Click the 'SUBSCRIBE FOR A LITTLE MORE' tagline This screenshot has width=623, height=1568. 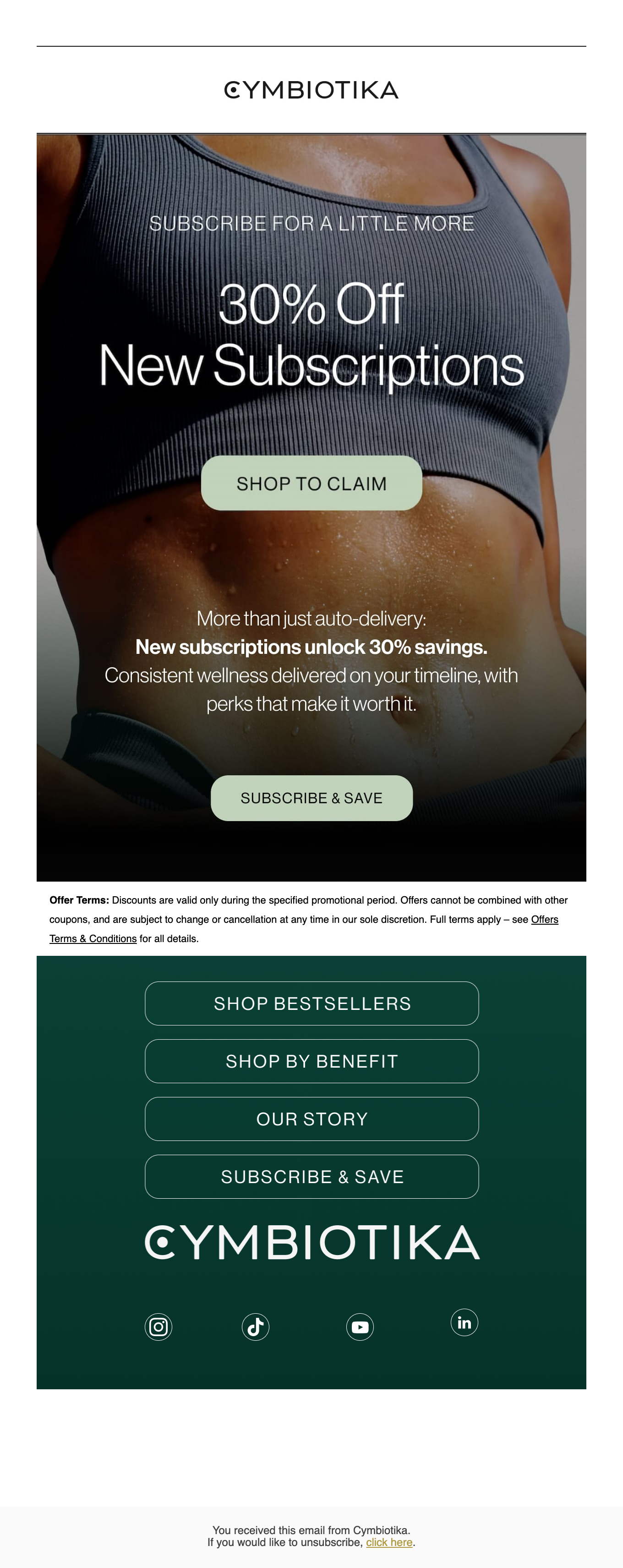point(311,224)
